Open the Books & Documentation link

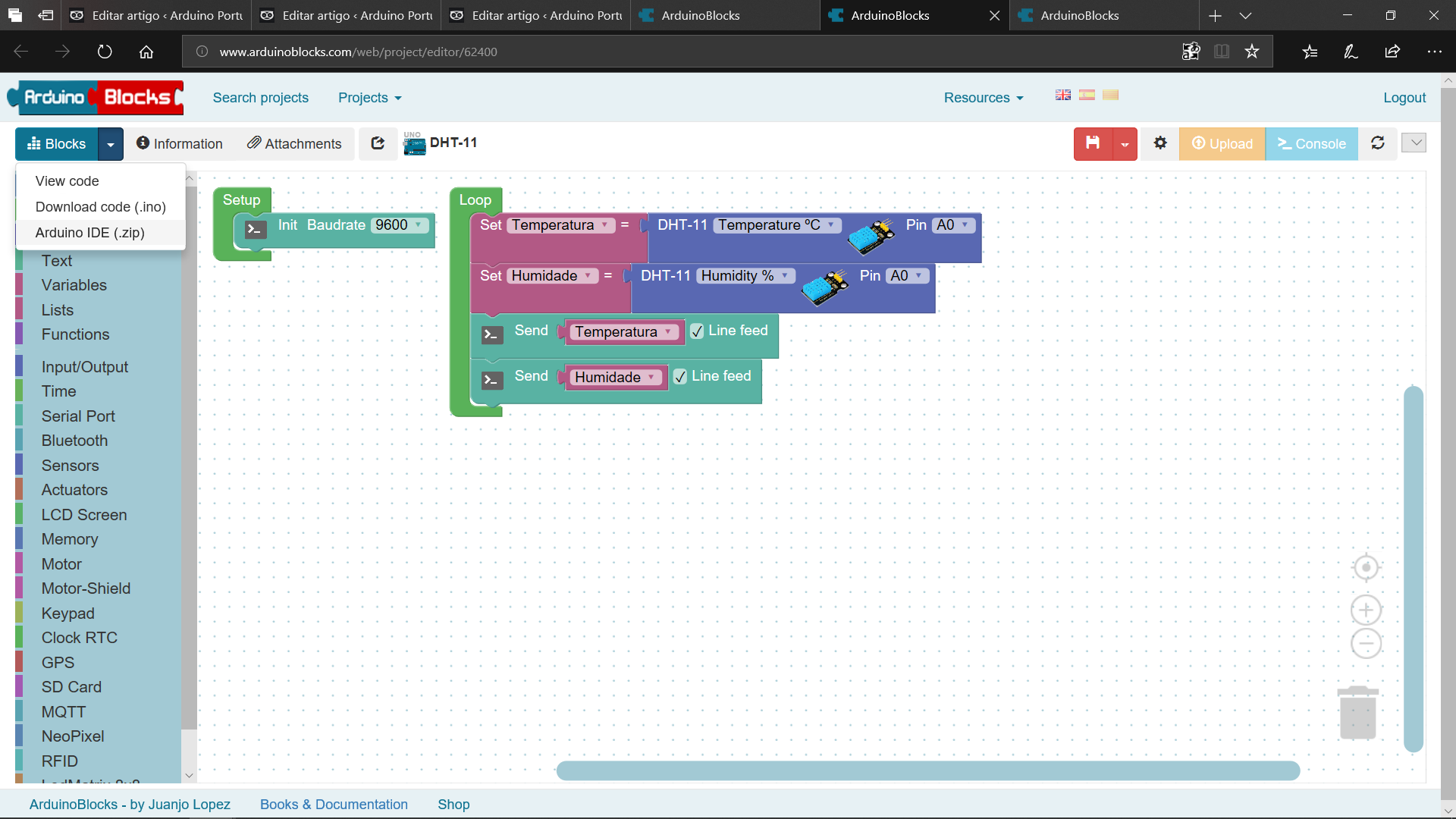point(334,804)
